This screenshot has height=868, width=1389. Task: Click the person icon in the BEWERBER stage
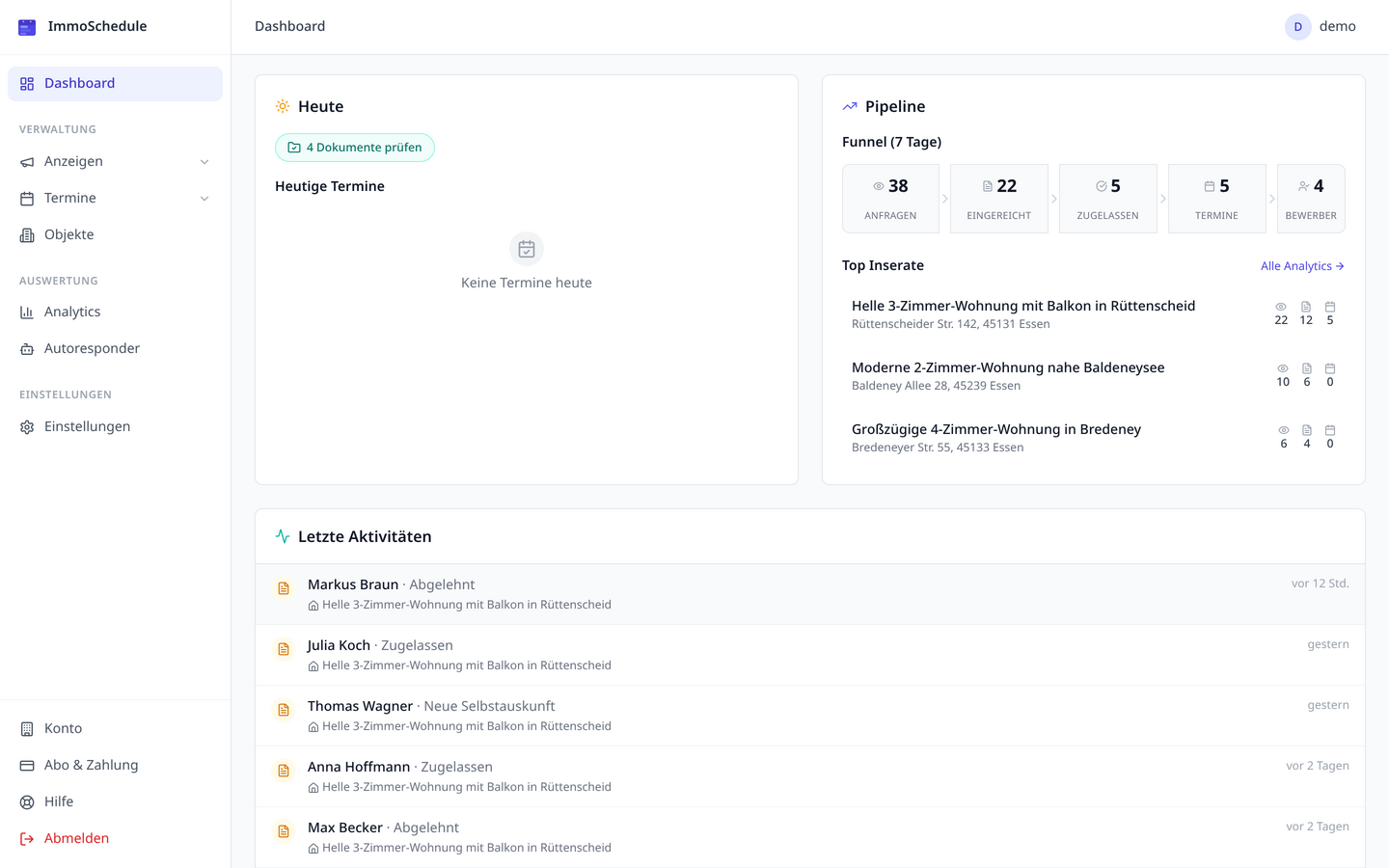tap(1302, 185)
